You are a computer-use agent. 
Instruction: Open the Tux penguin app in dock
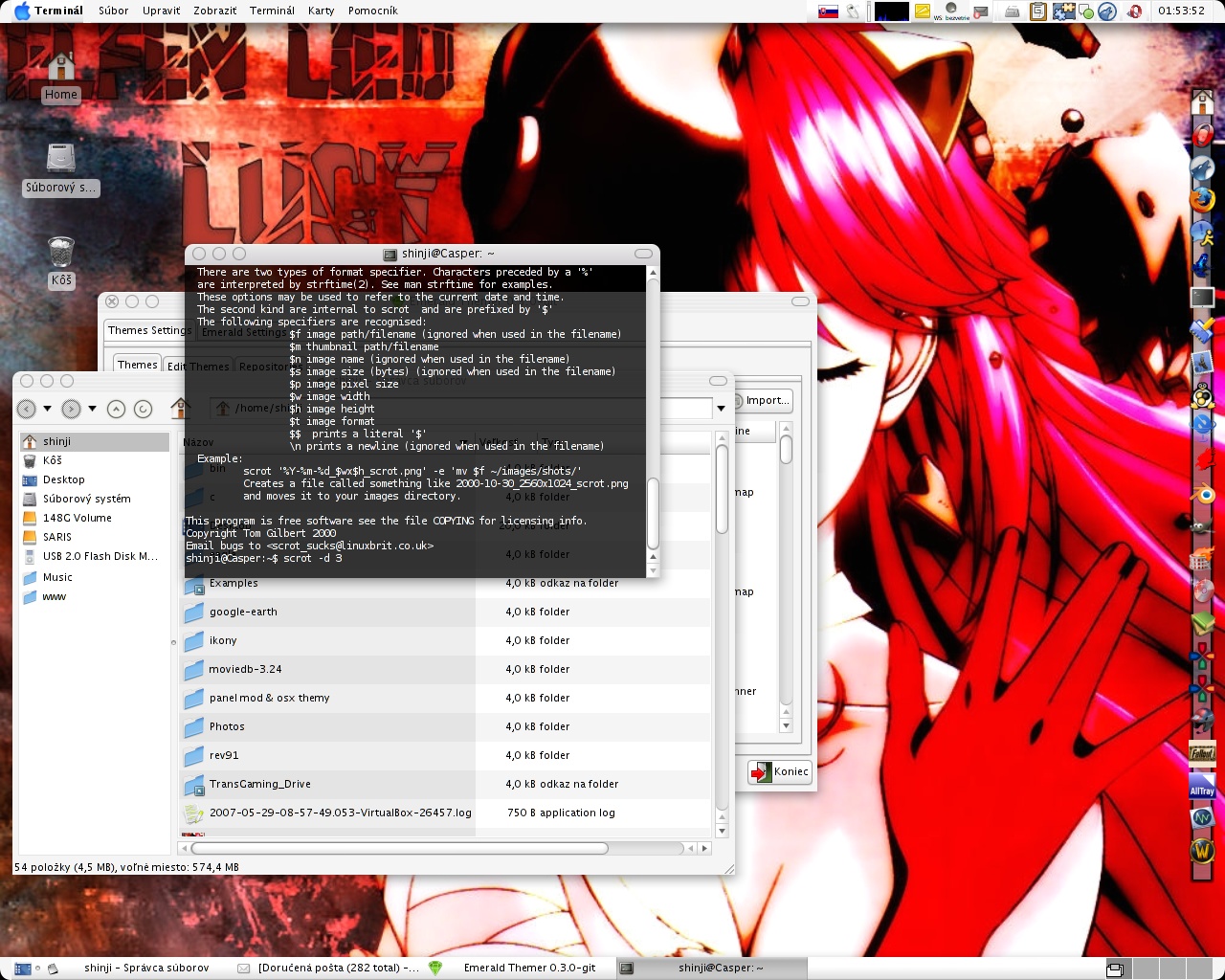click(1203, 395)
